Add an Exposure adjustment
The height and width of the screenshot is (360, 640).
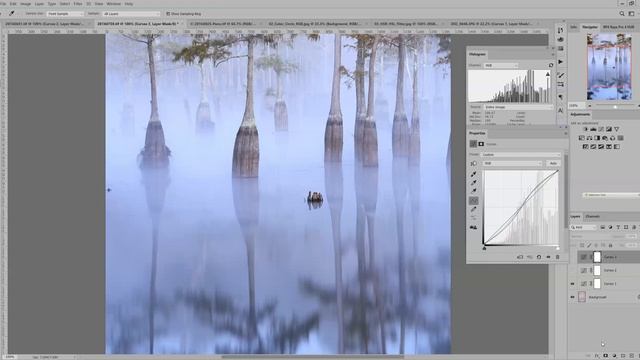pos(609,129)
